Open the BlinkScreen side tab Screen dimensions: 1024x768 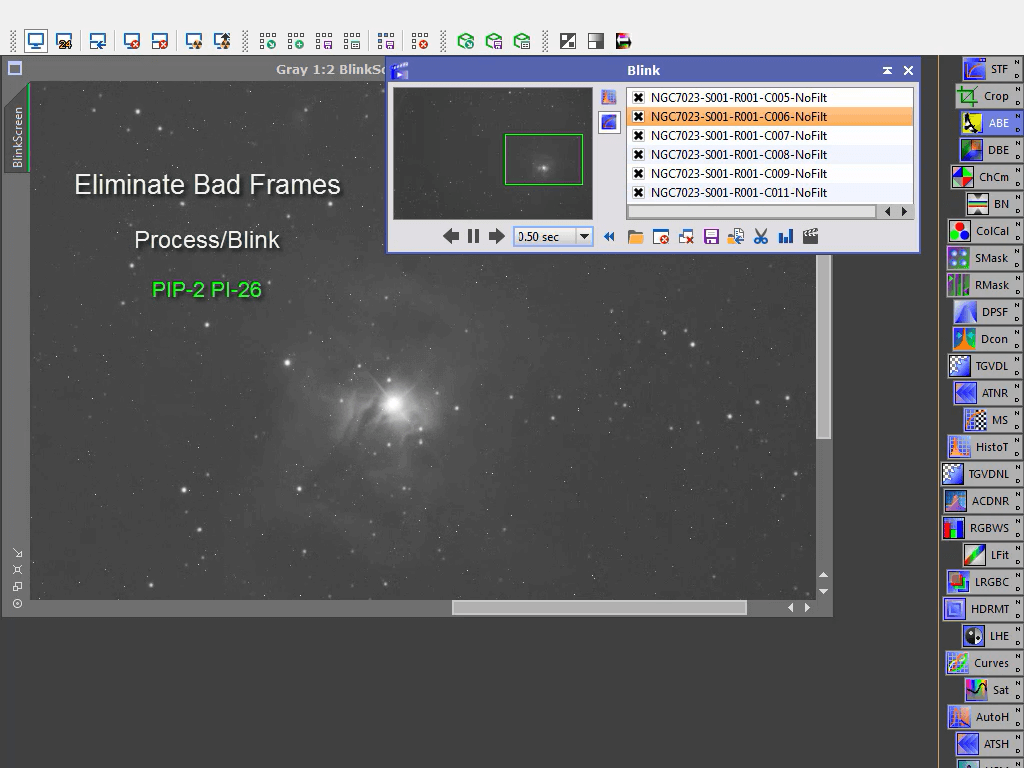click(17, 138)
